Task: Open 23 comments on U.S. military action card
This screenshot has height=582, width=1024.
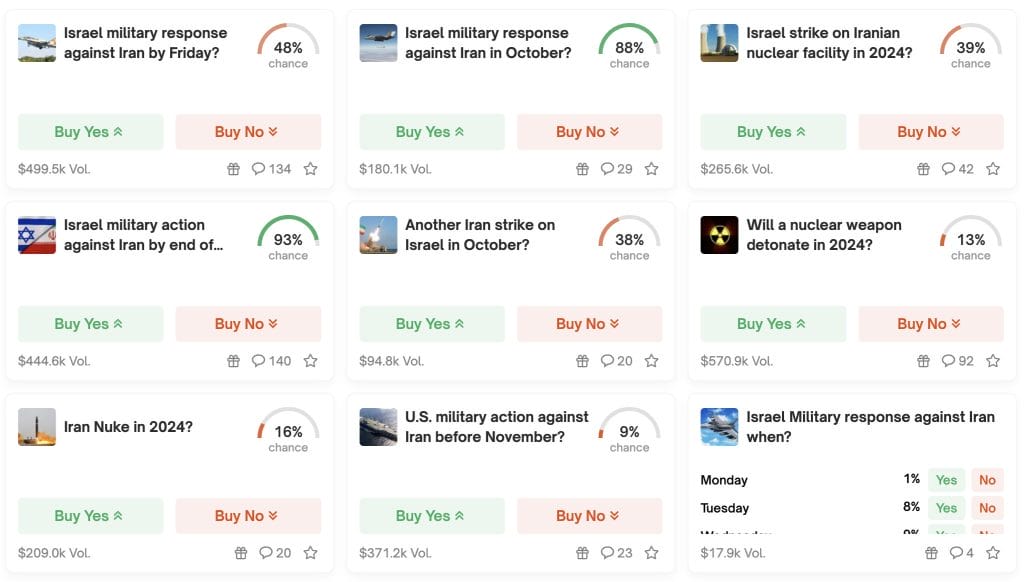Action: pyautogui.click(x=616, y=553)
